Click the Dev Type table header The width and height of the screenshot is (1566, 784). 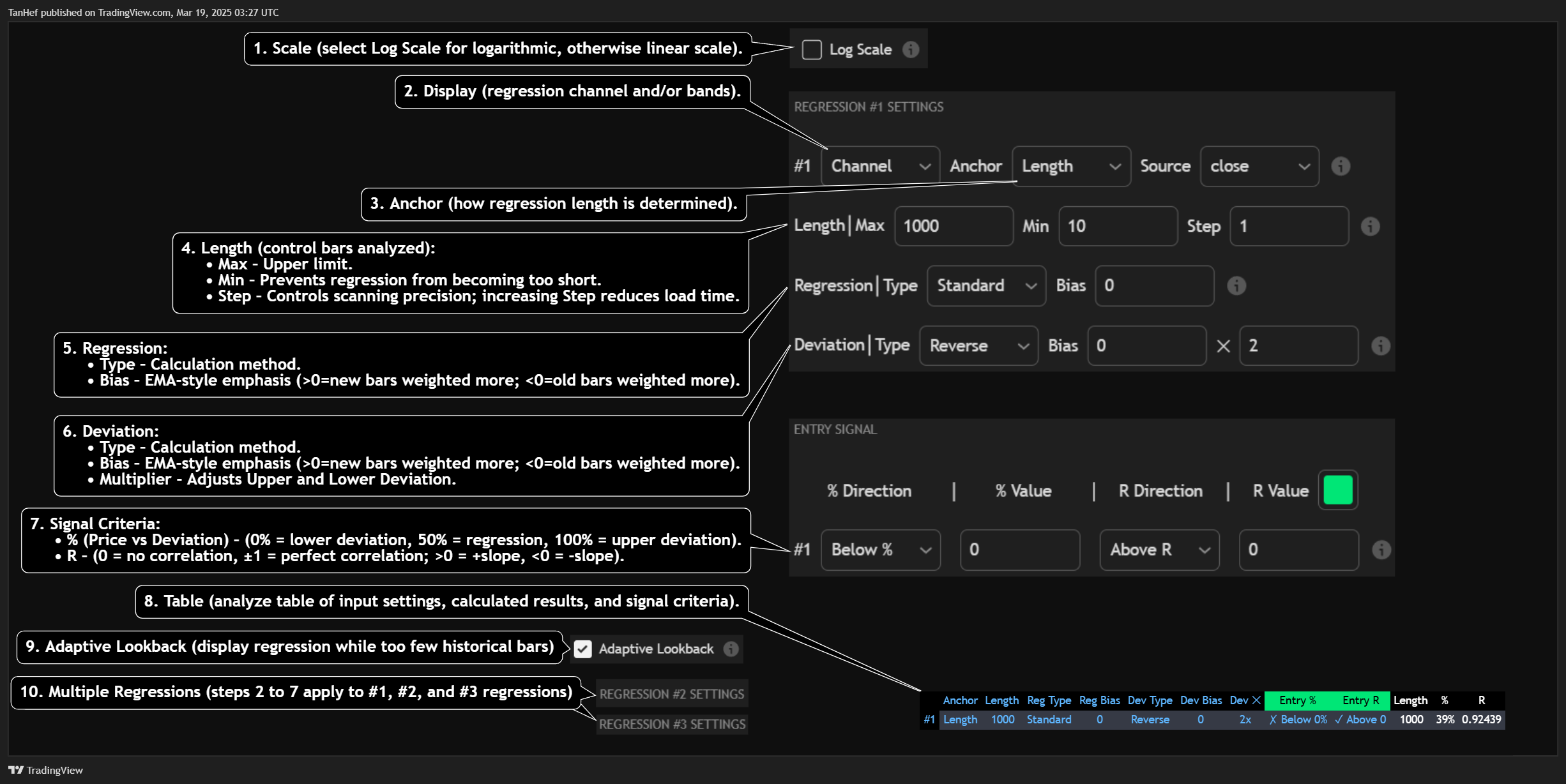click(1150, 700)
